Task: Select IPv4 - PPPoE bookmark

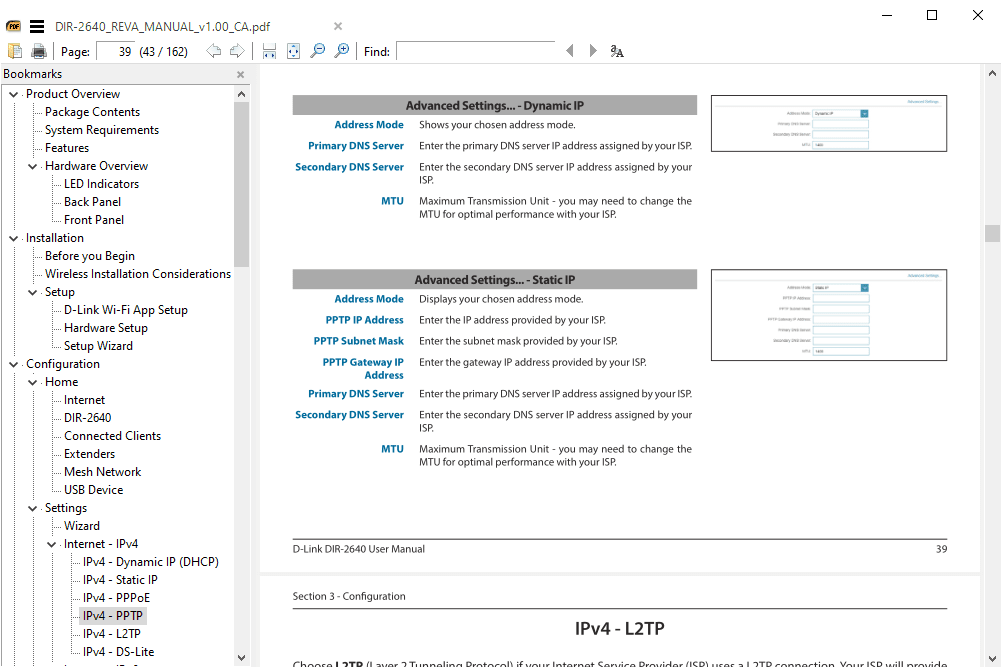Action: pyautogui.click(x=116, y=597)
